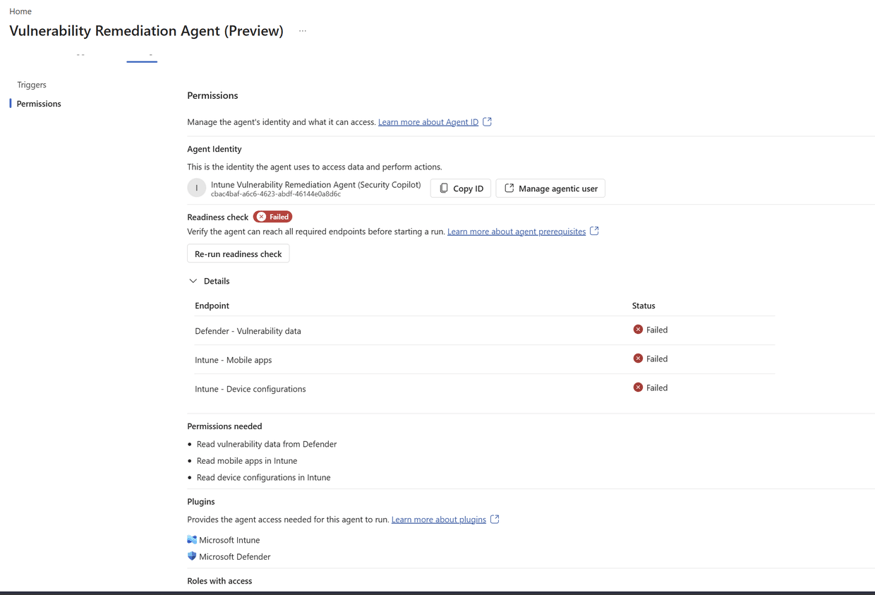The width and height of the screenshot is (875, 595).
Task: Click the underlined active tab at top
Action: pyautogui.click(x=142, y=57)
